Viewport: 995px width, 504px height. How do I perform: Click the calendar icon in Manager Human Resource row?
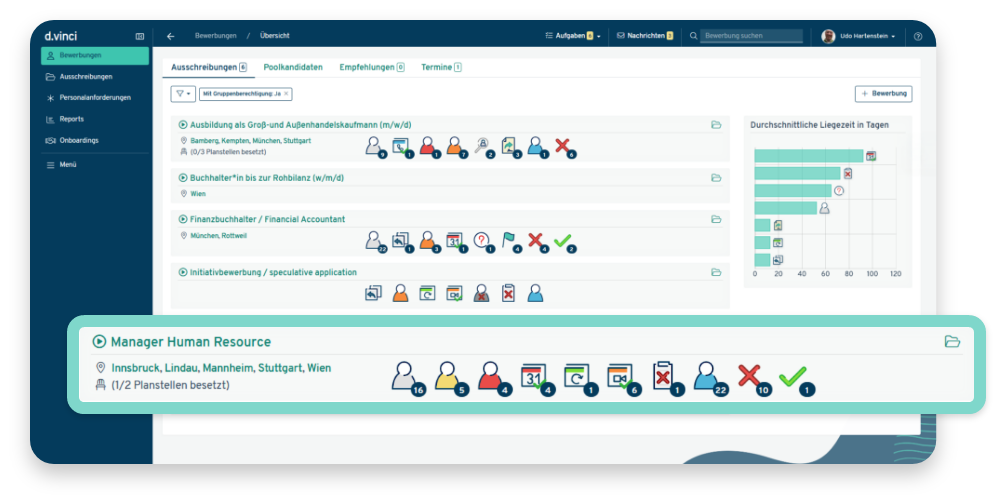pos(535,376)
